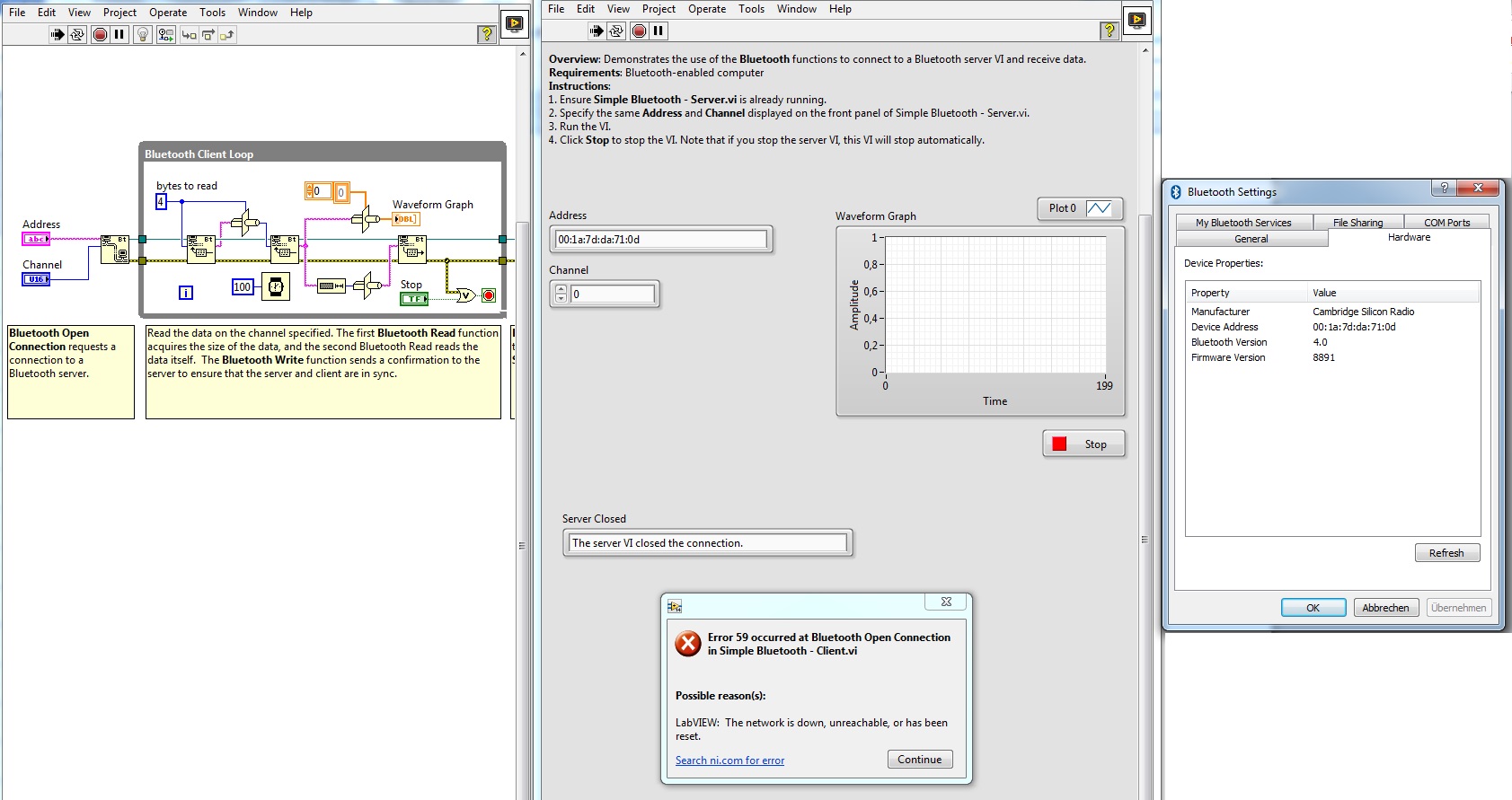Select the Bluetooth Open Connection node
The width and height of the screenshot is (1512, 800).
coord(115,249)
